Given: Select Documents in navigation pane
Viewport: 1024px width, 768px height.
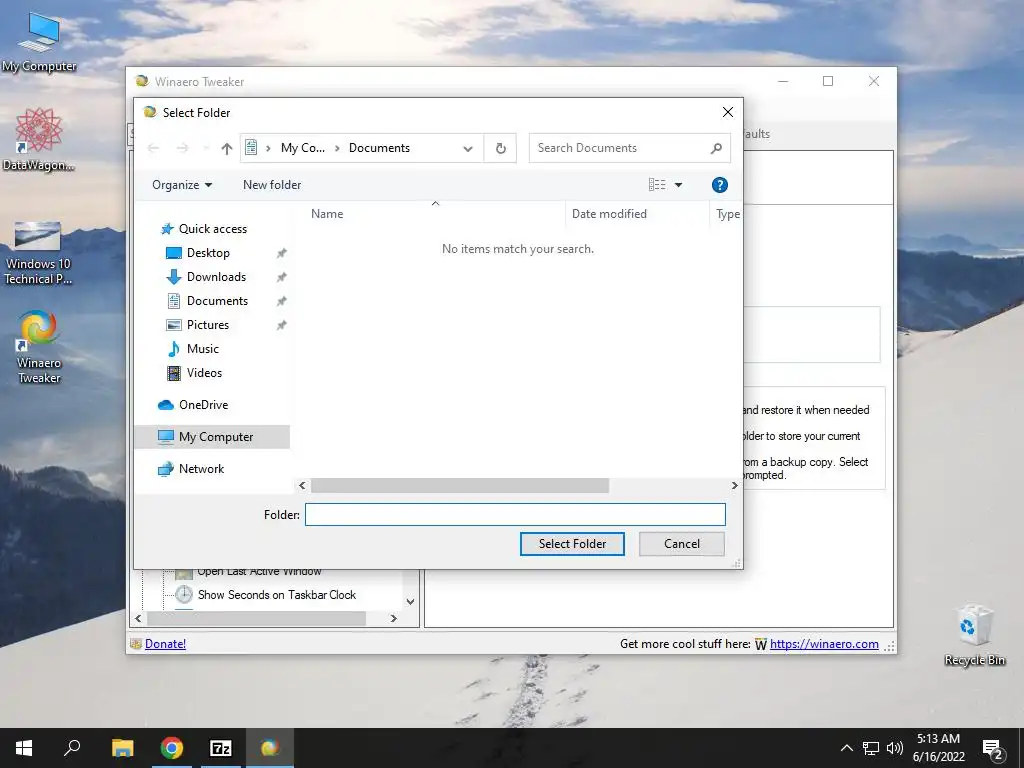Looking at the screenshot, I should (217, 301).
